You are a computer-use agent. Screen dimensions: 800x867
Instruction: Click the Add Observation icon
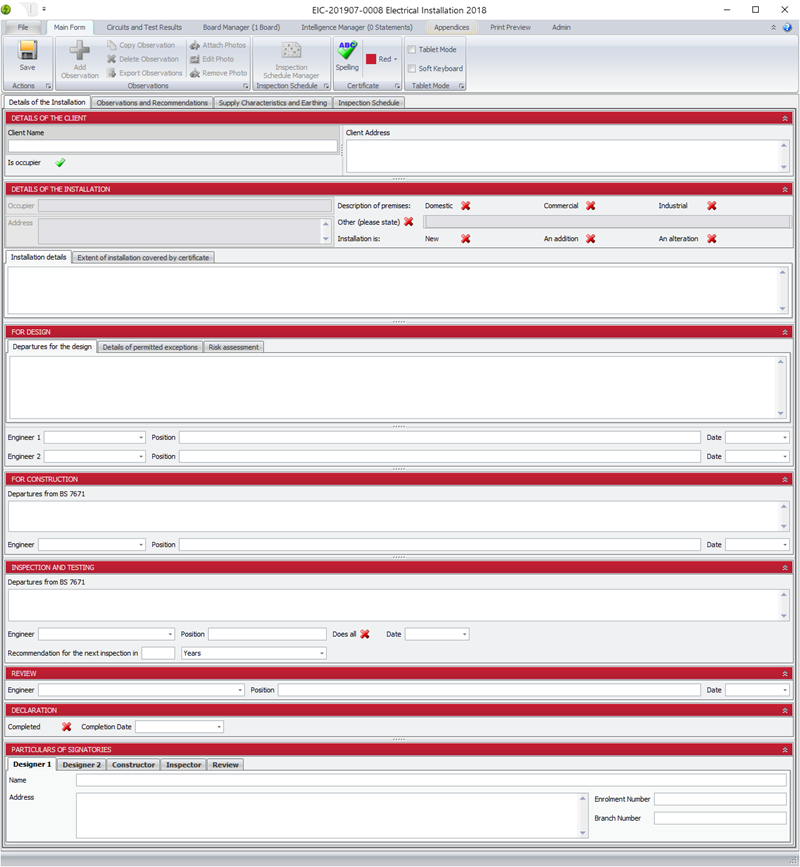[79, 52]
